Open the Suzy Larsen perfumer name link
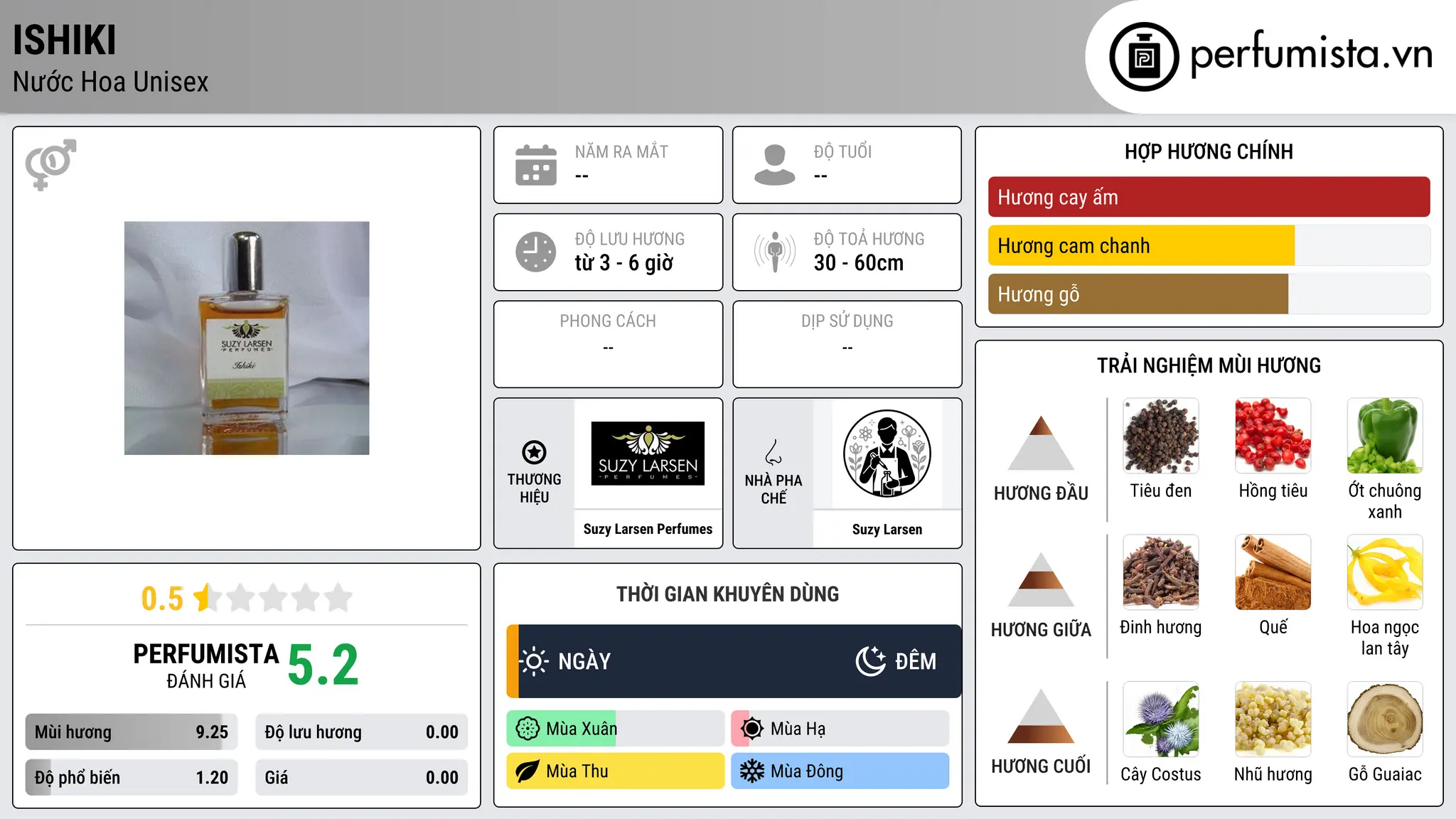The image size is (1456, 819). tap(887, 530)
